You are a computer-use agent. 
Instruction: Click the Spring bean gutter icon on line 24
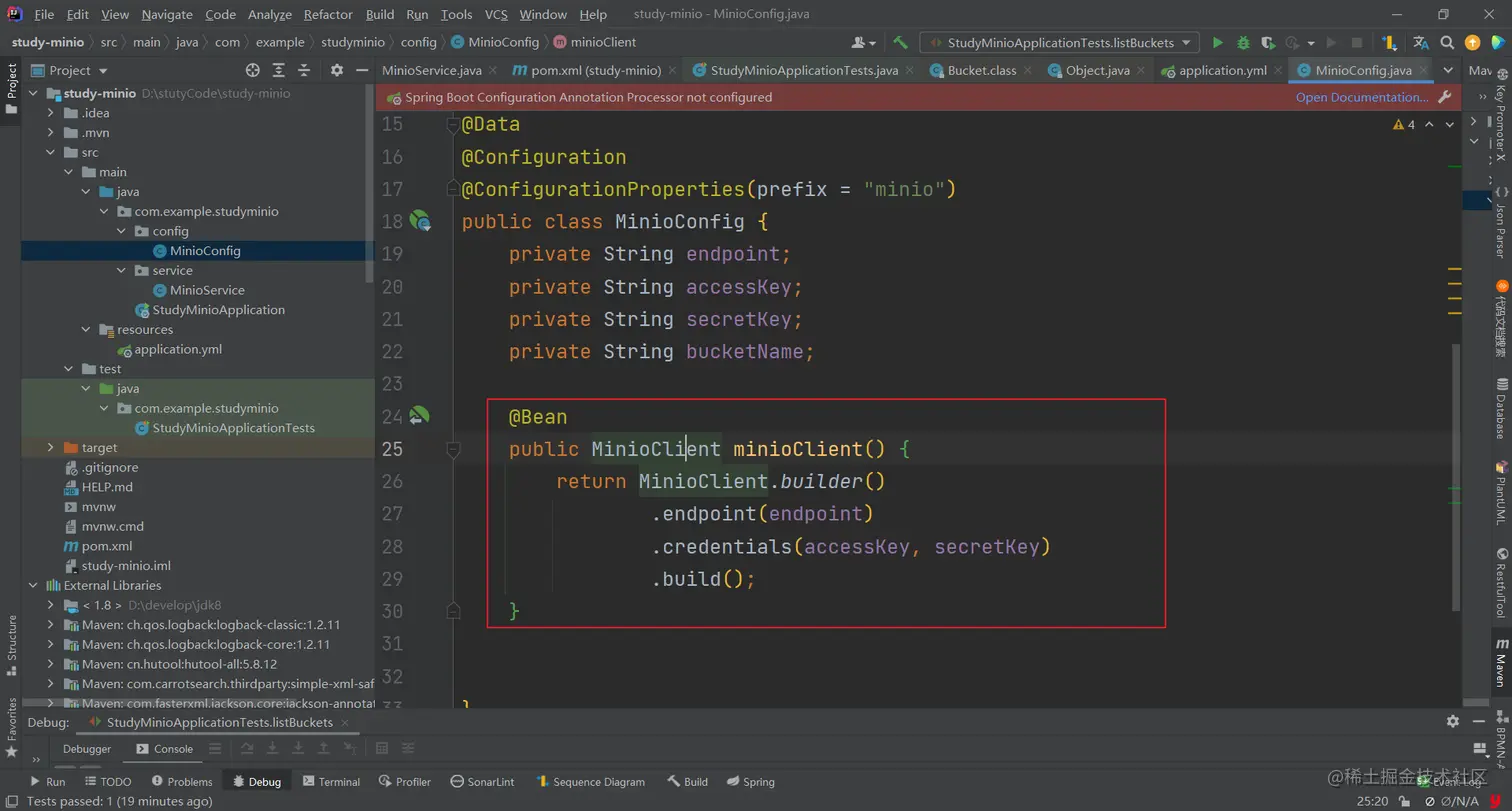(419, 415)
